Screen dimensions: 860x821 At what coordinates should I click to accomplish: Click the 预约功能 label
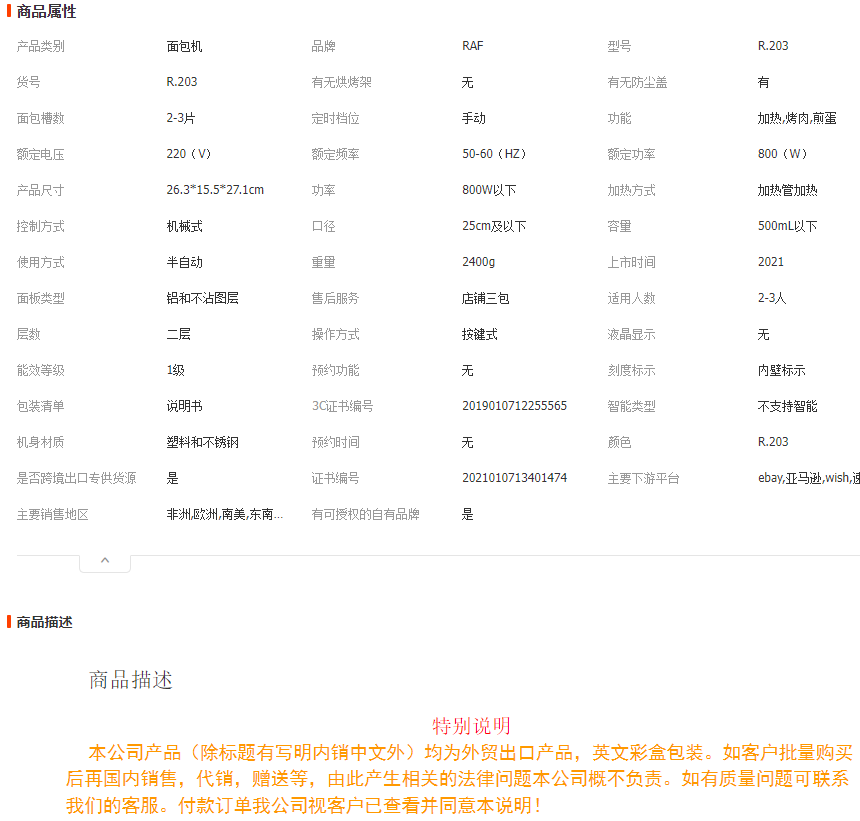(335, 370)
